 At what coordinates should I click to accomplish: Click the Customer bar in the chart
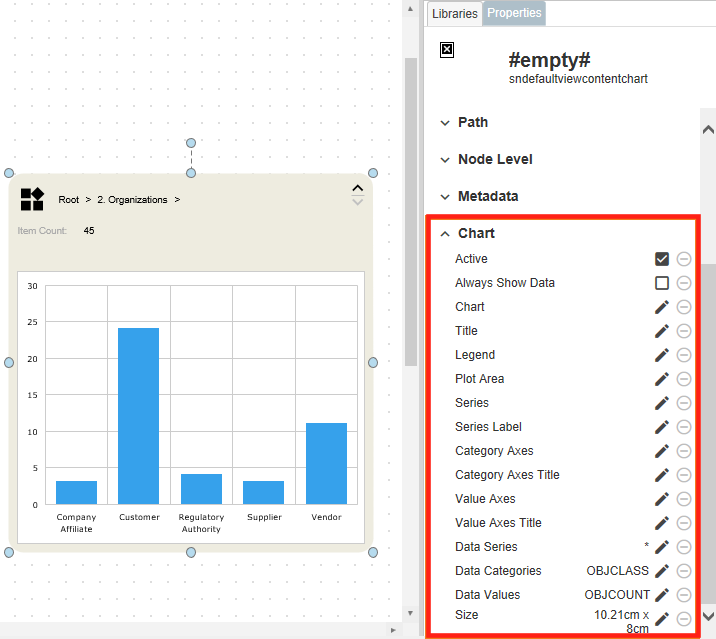click(138, 415)
